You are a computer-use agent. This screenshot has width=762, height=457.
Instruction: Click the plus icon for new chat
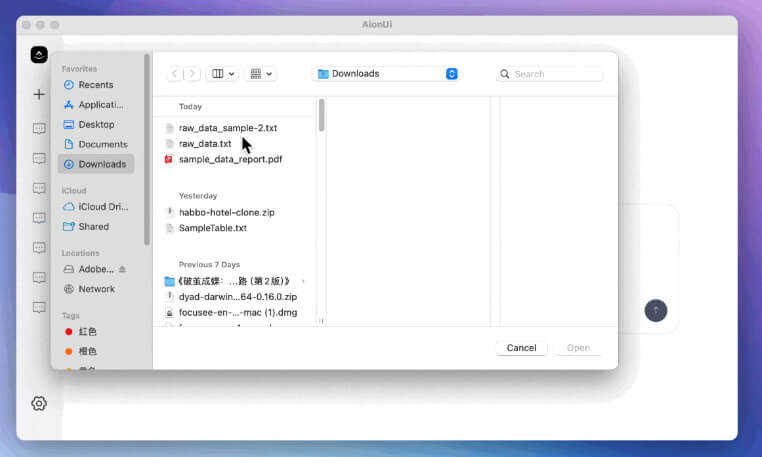click(39, 94)
